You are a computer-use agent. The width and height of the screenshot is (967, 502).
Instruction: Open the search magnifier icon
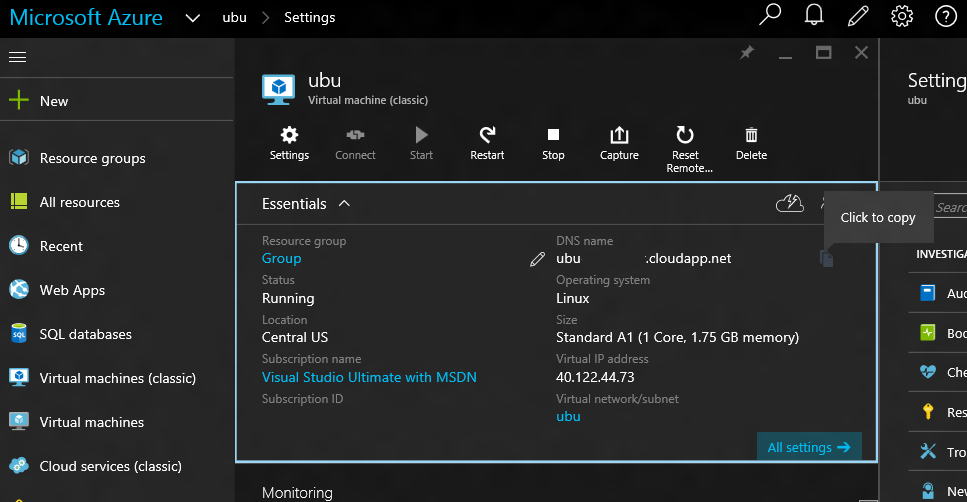770,16
